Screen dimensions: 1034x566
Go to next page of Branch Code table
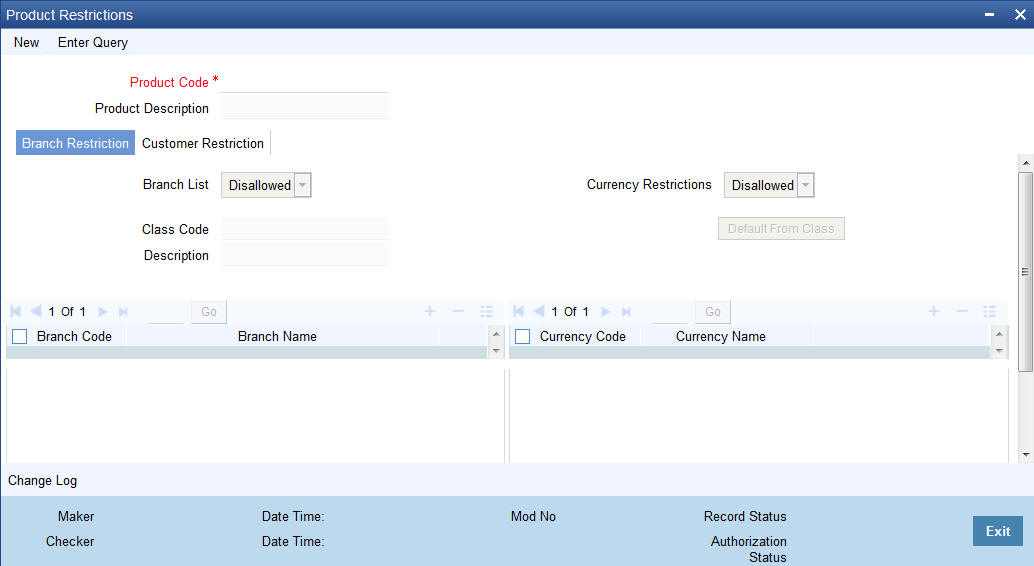coord(103,311)
